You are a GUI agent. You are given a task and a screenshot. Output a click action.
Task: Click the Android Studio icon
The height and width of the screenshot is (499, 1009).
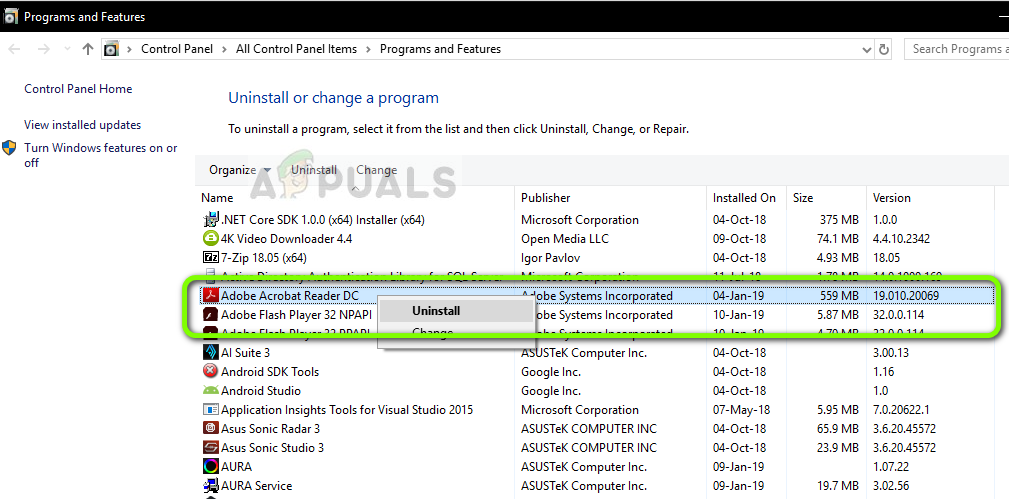(211, 391)
